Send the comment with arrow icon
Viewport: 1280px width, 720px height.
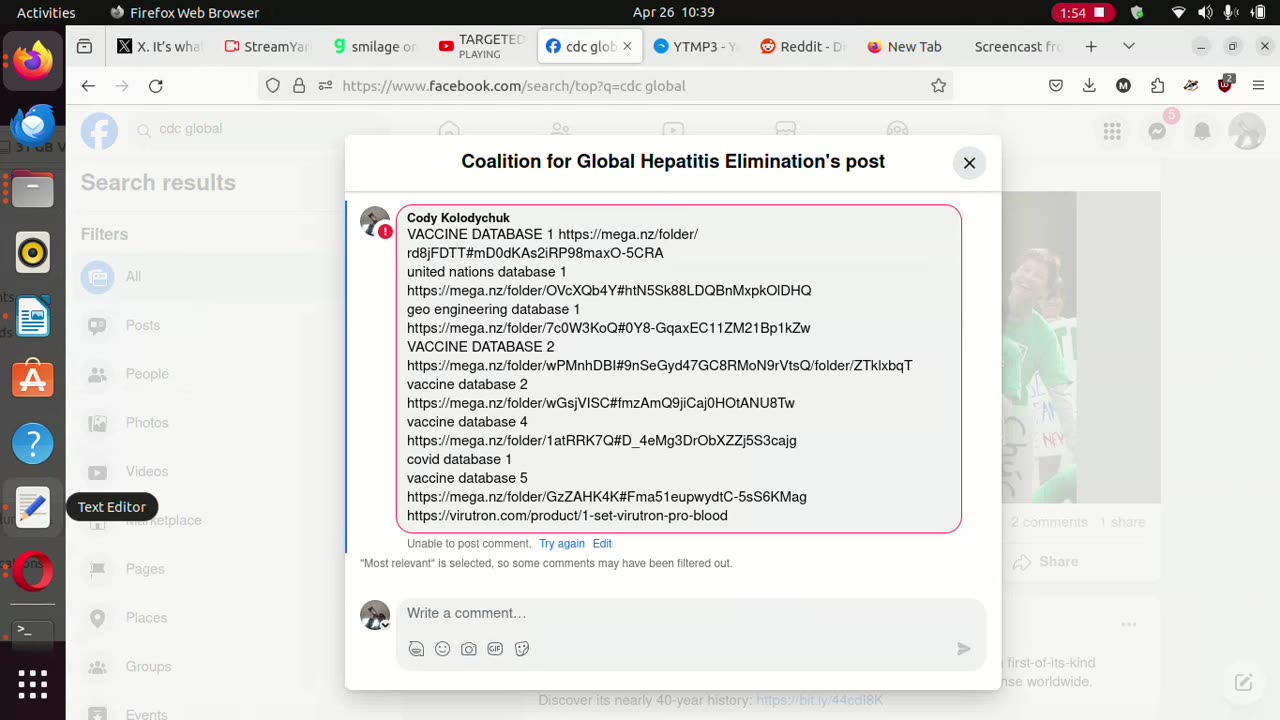click(964, 649)
